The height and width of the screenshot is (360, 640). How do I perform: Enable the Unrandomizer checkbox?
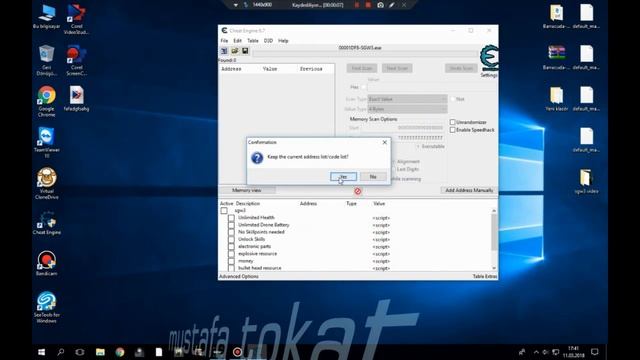[452, 122]
